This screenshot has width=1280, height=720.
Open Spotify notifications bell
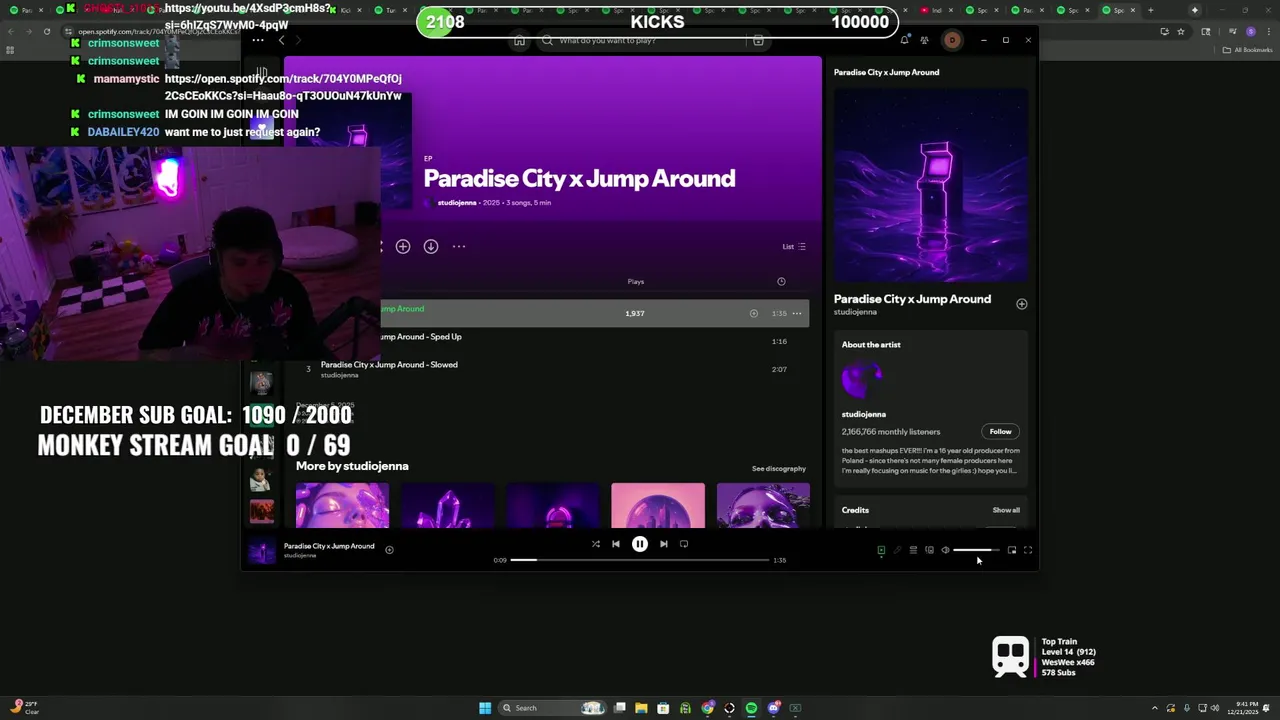(x=904, y=41)
